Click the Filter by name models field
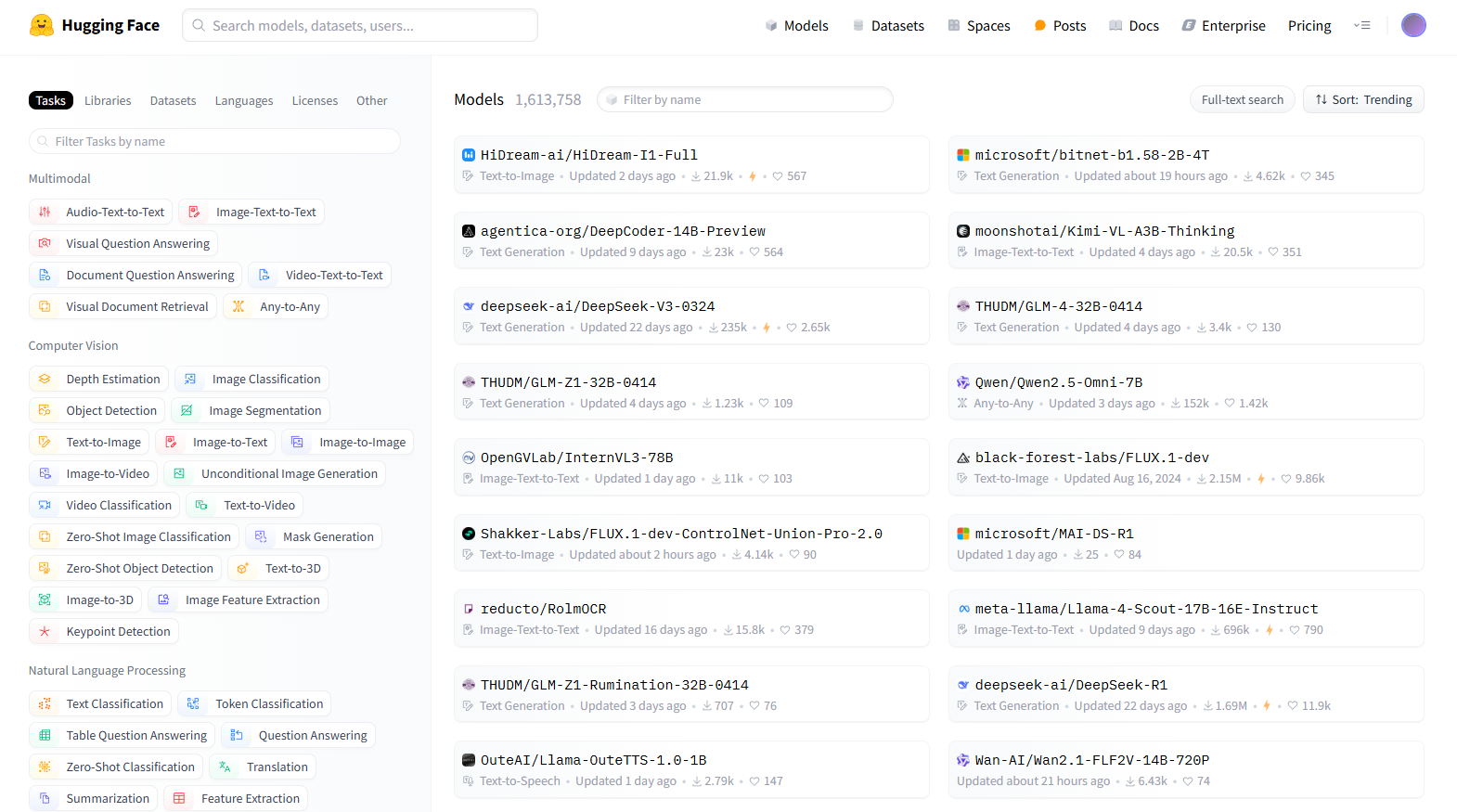1457x812 pixels. pos(745,99)
